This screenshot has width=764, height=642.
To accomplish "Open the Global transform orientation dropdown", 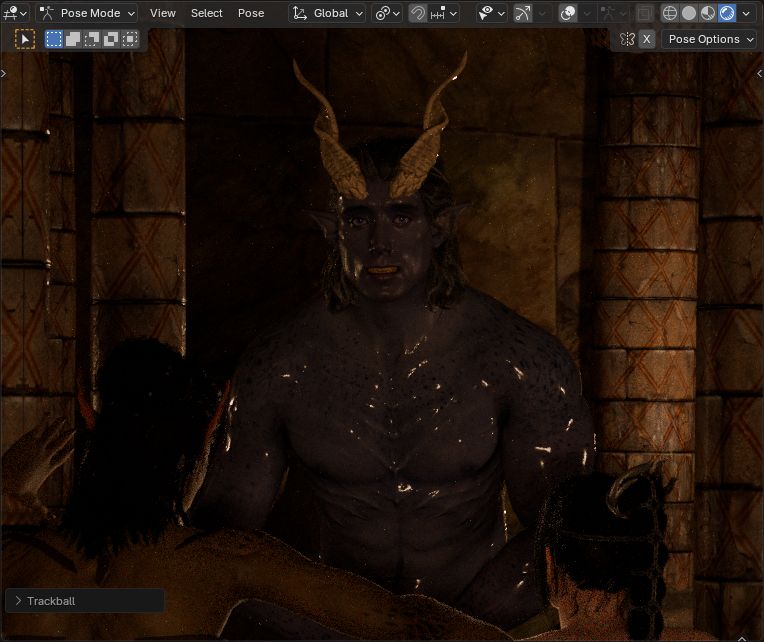I will pyautogui.click(x=327, y=13).
